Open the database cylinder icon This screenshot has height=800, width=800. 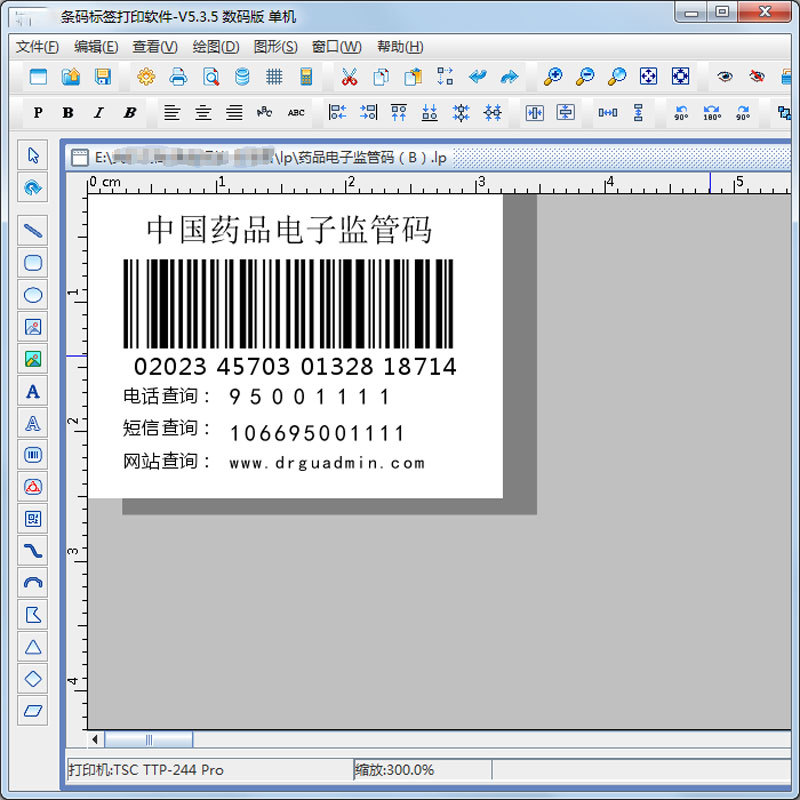(242, 77)
